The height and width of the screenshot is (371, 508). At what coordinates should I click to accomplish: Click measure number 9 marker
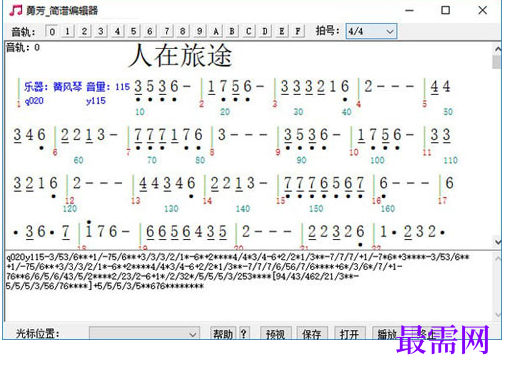278,152
